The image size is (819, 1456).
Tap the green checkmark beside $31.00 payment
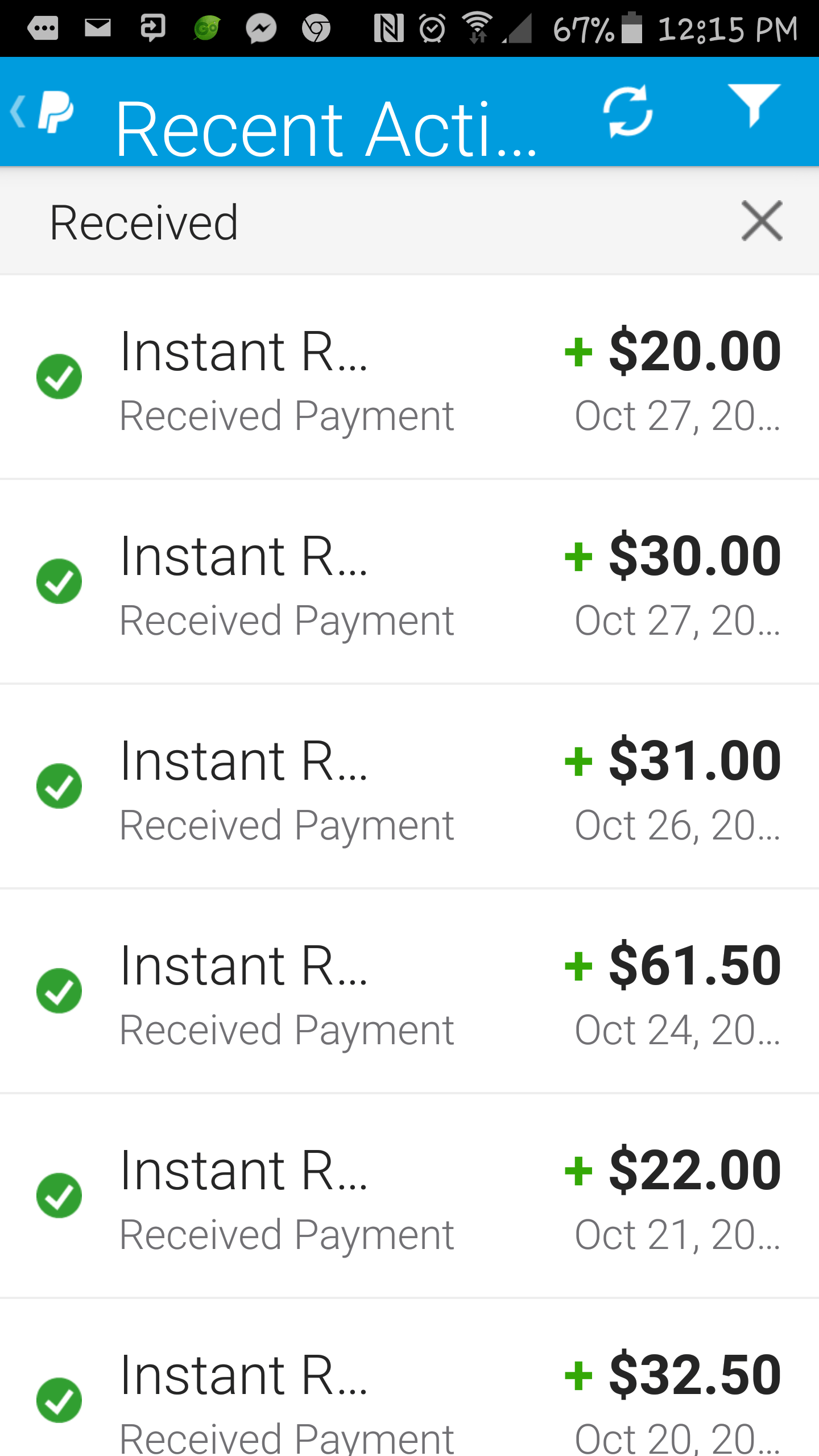[x=59, y=786]
